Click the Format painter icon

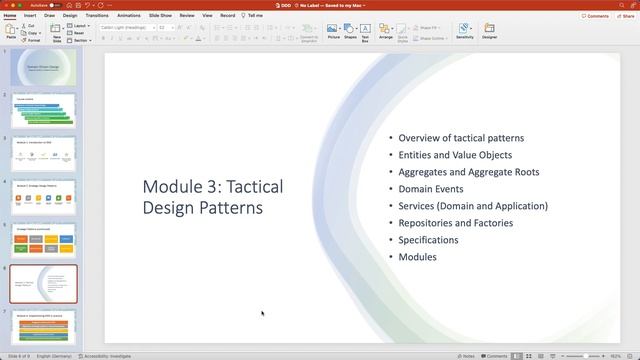click(x=24, y=40)
